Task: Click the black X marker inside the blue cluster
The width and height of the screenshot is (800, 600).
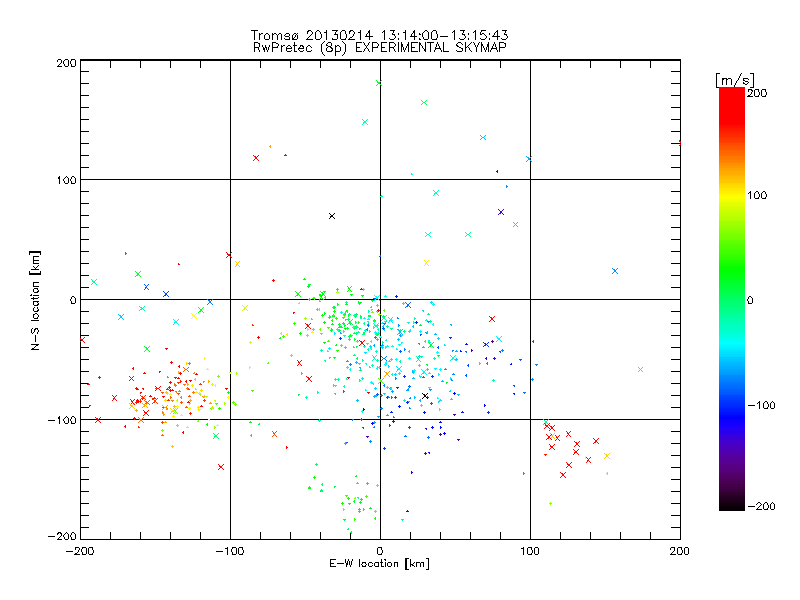Action: tap(425, 396)
